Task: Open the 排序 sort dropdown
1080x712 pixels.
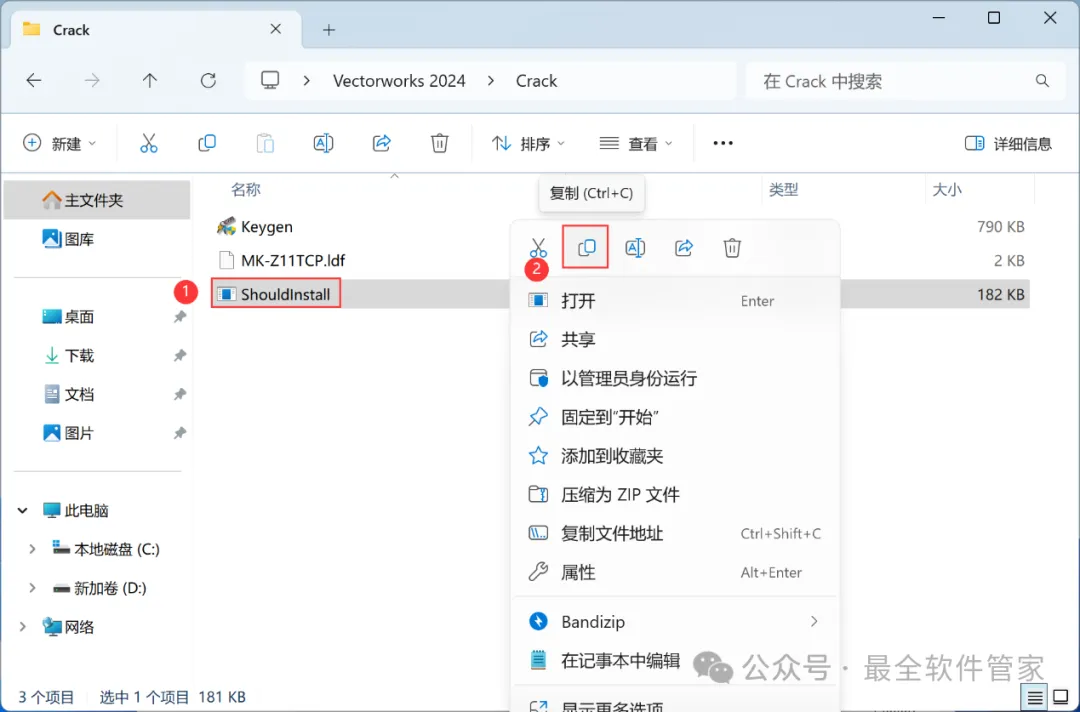Action: click(528, 143)
